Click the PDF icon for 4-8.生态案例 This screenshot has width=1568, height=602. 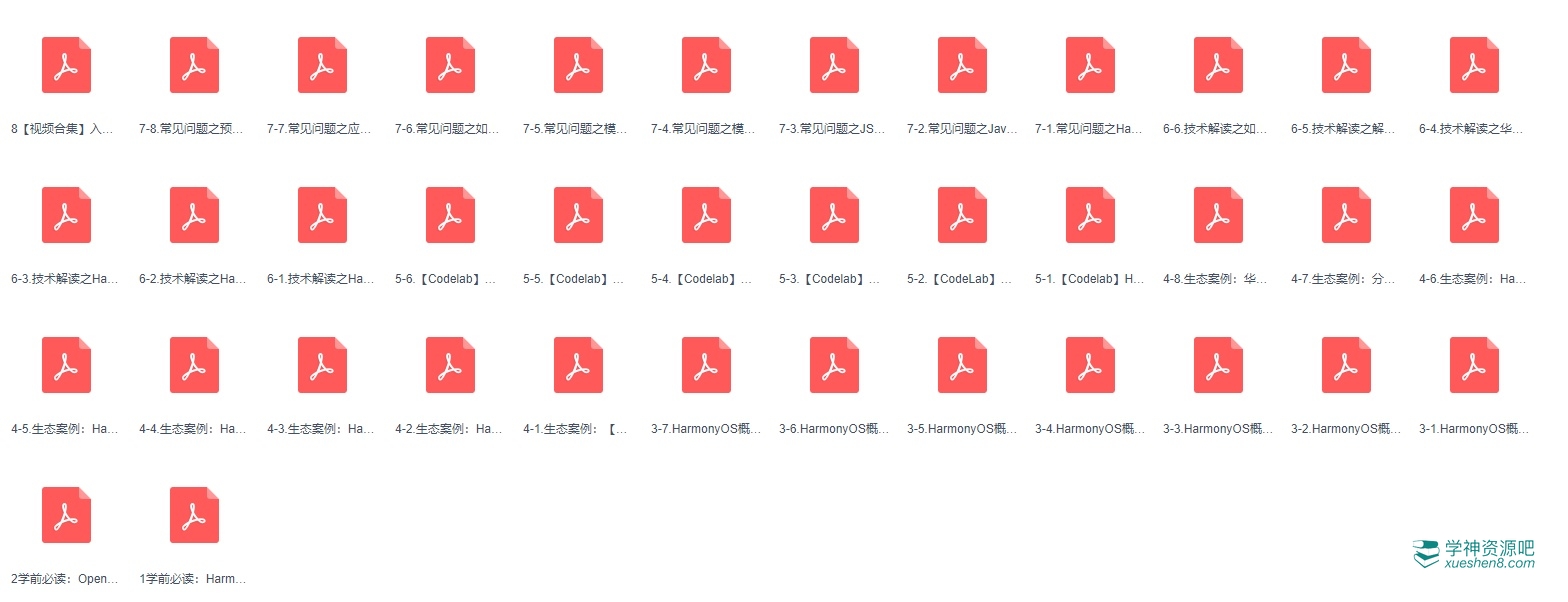tap(1218, 215)
